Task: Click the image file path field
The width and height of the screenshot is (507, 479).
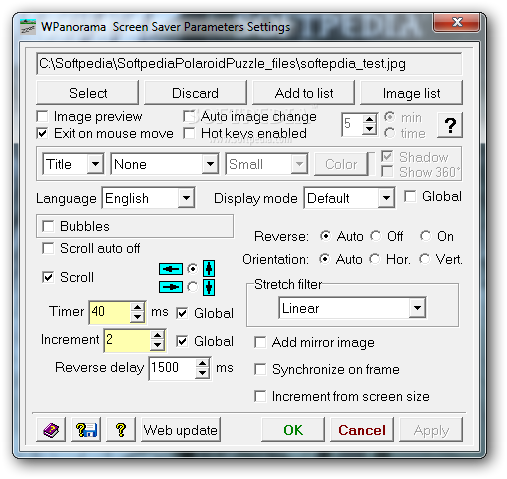Action: pyautogui.click(x=249, y=63)
